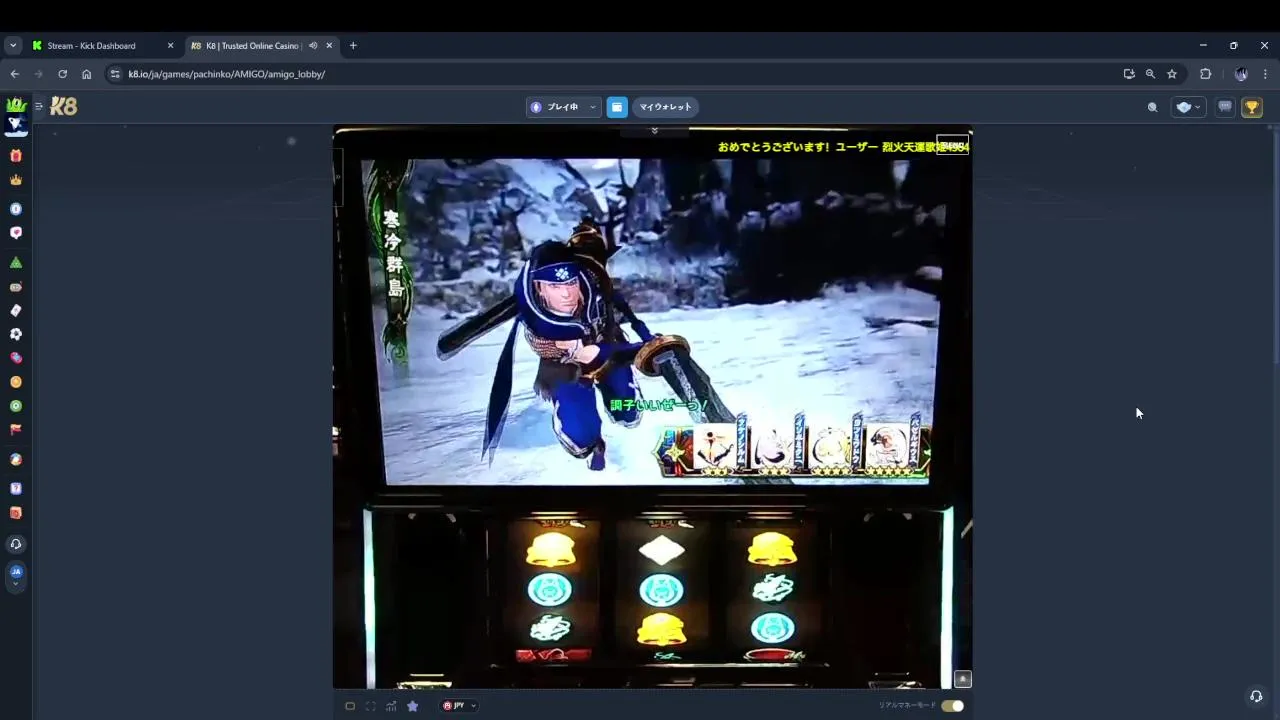Reload the page with browser refresh button

62,74
